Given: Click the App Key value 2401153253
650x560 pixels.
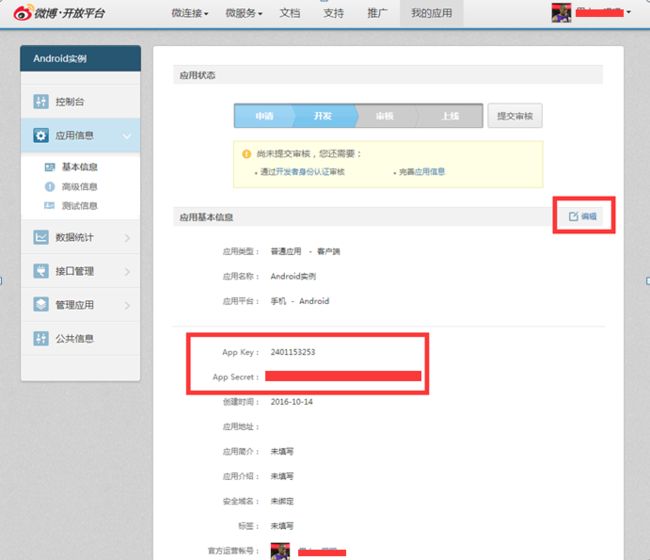Looking at the screenshot, I should click(293, 352).
